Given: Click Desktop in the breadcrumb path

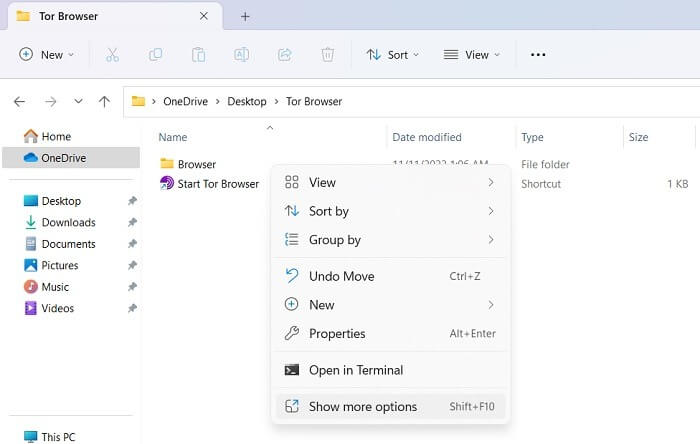Looking at the screenshot, I should (247, 101).
